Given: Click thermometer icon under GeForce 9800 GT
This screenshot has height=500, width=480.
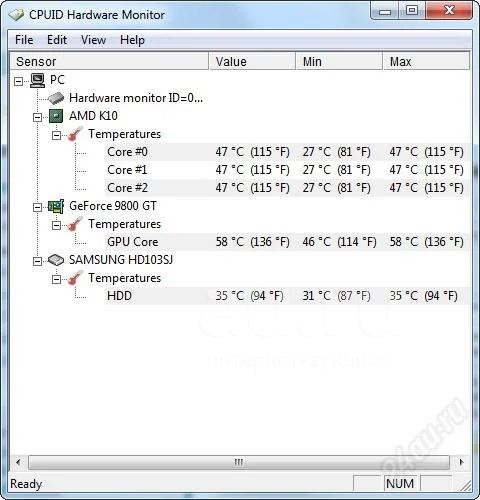Looking at the screenshot, I should [75, 224].
